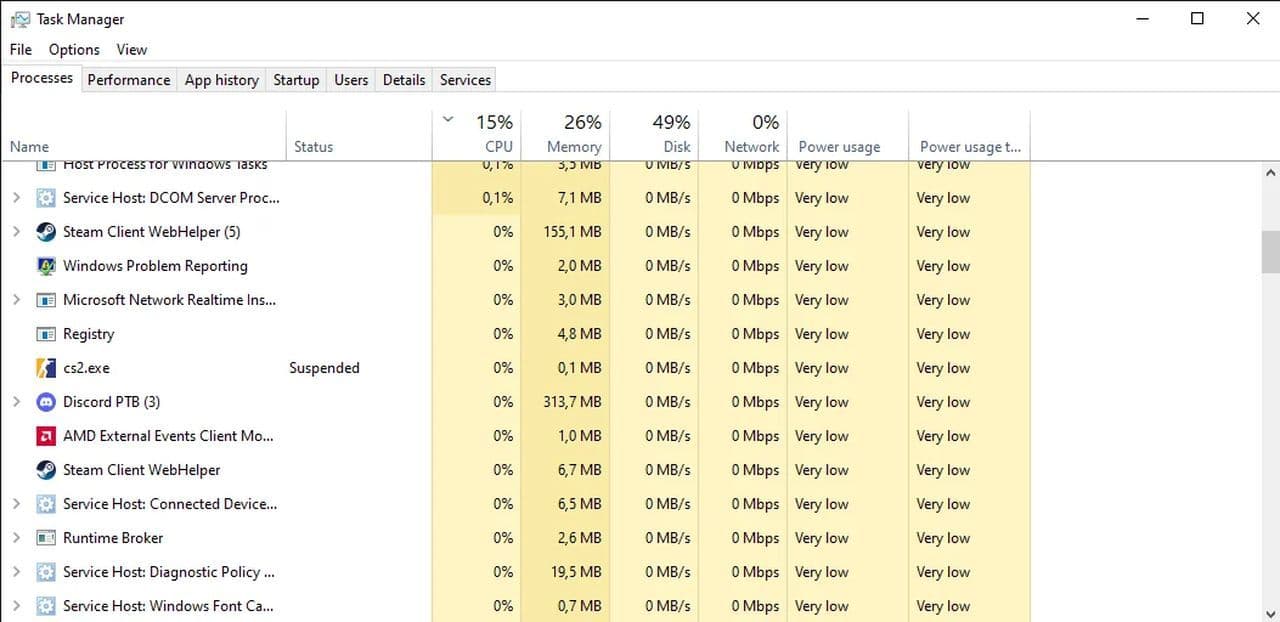Click the vertical scrollbar thumb
The width and height of the screenshot is (1280, 622).
click(1270, 251)
